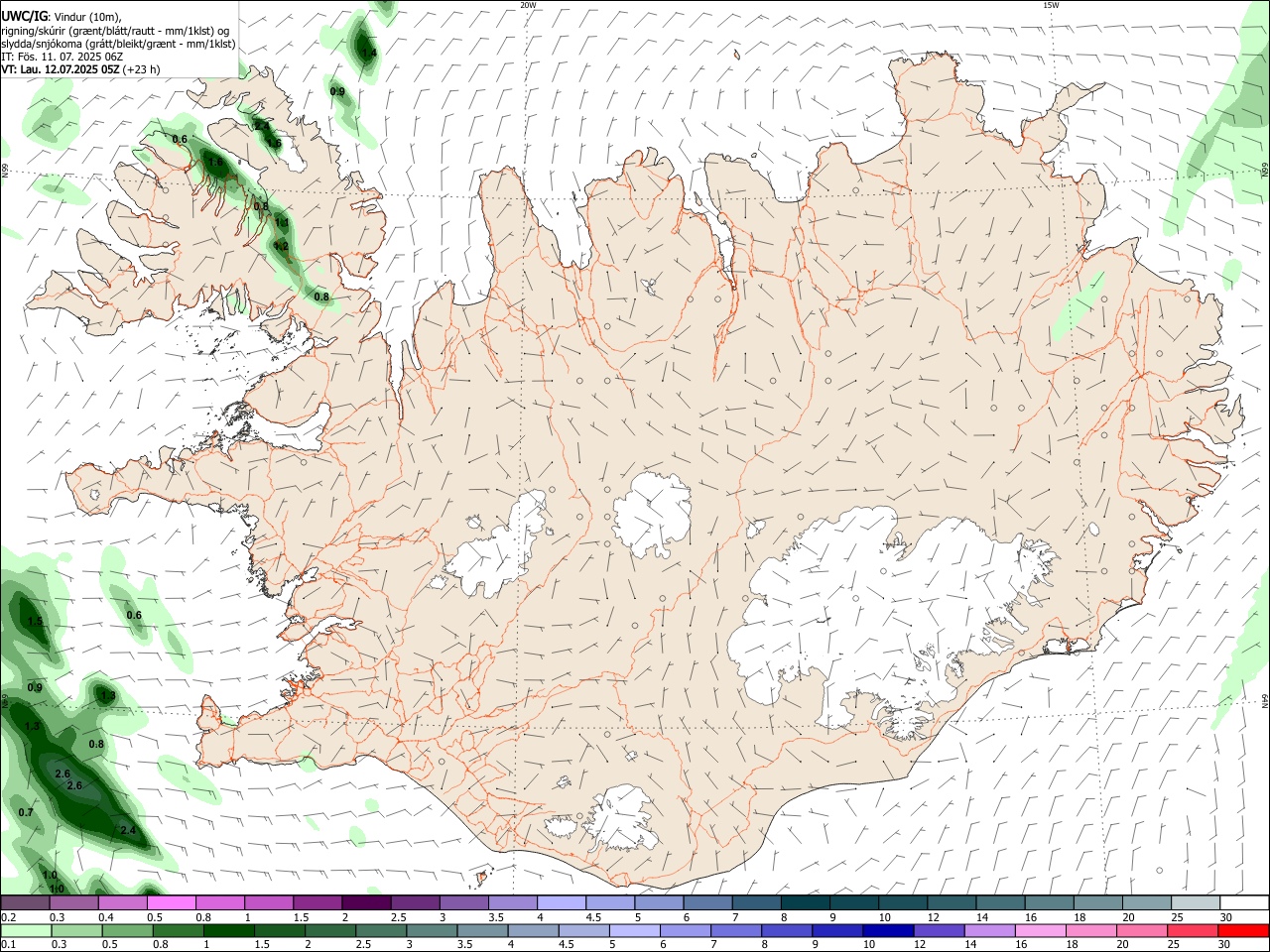
Task: Click the 2.4 precipitation value in the southwest
Action: [127, 830]
